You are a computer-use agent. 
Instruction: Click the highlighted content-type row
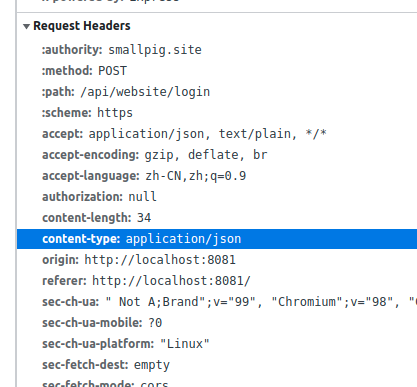pos(217,239)
